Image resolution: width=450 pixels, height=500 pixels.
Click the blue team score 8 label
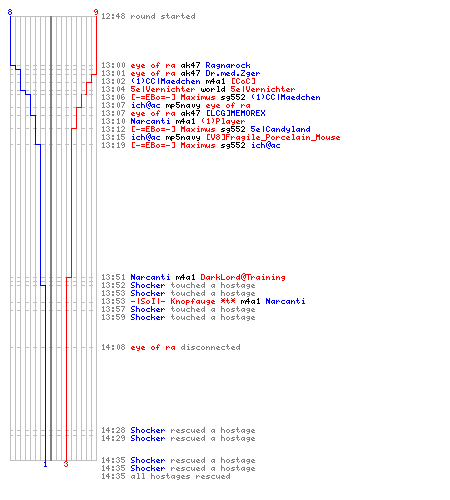(10, 12)
